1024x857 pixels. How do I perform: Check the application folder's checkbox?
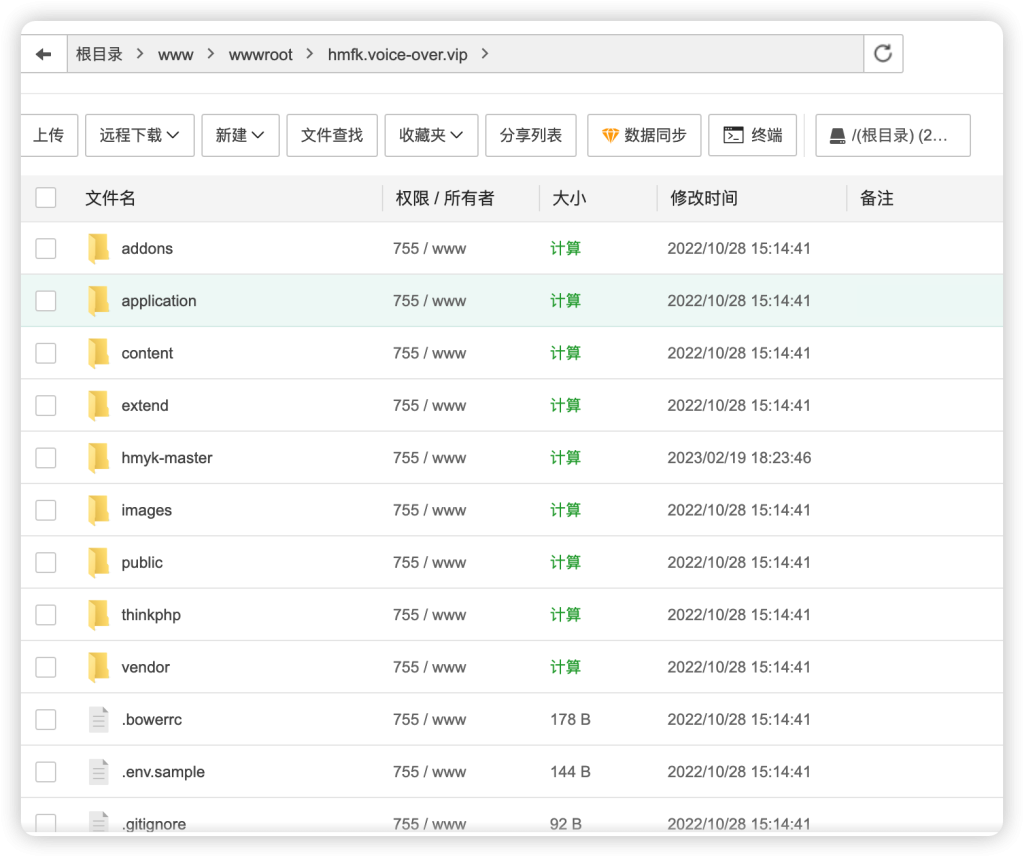46,300
